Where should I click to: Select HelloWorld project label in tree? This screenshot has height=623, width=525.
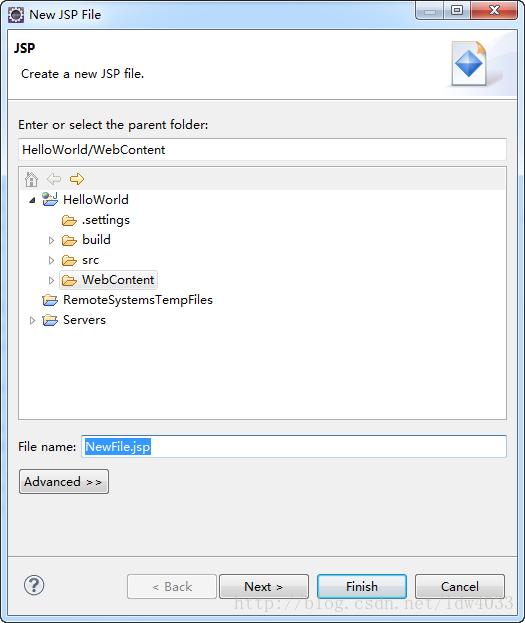[x=96, y=199]
